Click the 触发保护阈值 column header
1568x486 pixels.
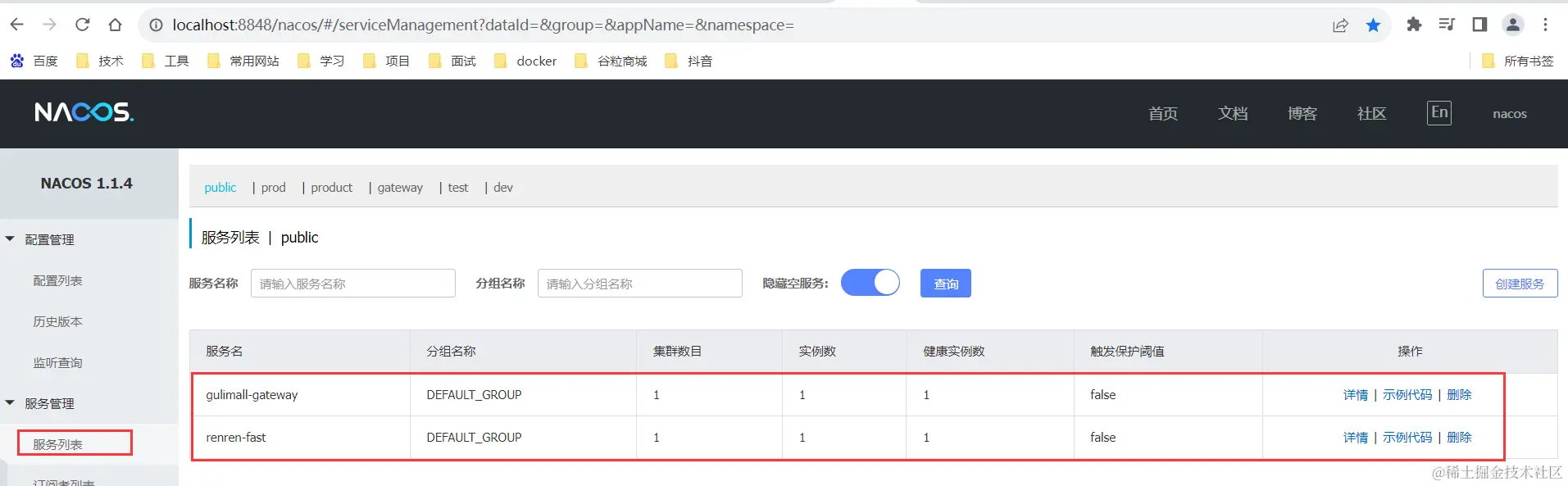point(1127,351)
